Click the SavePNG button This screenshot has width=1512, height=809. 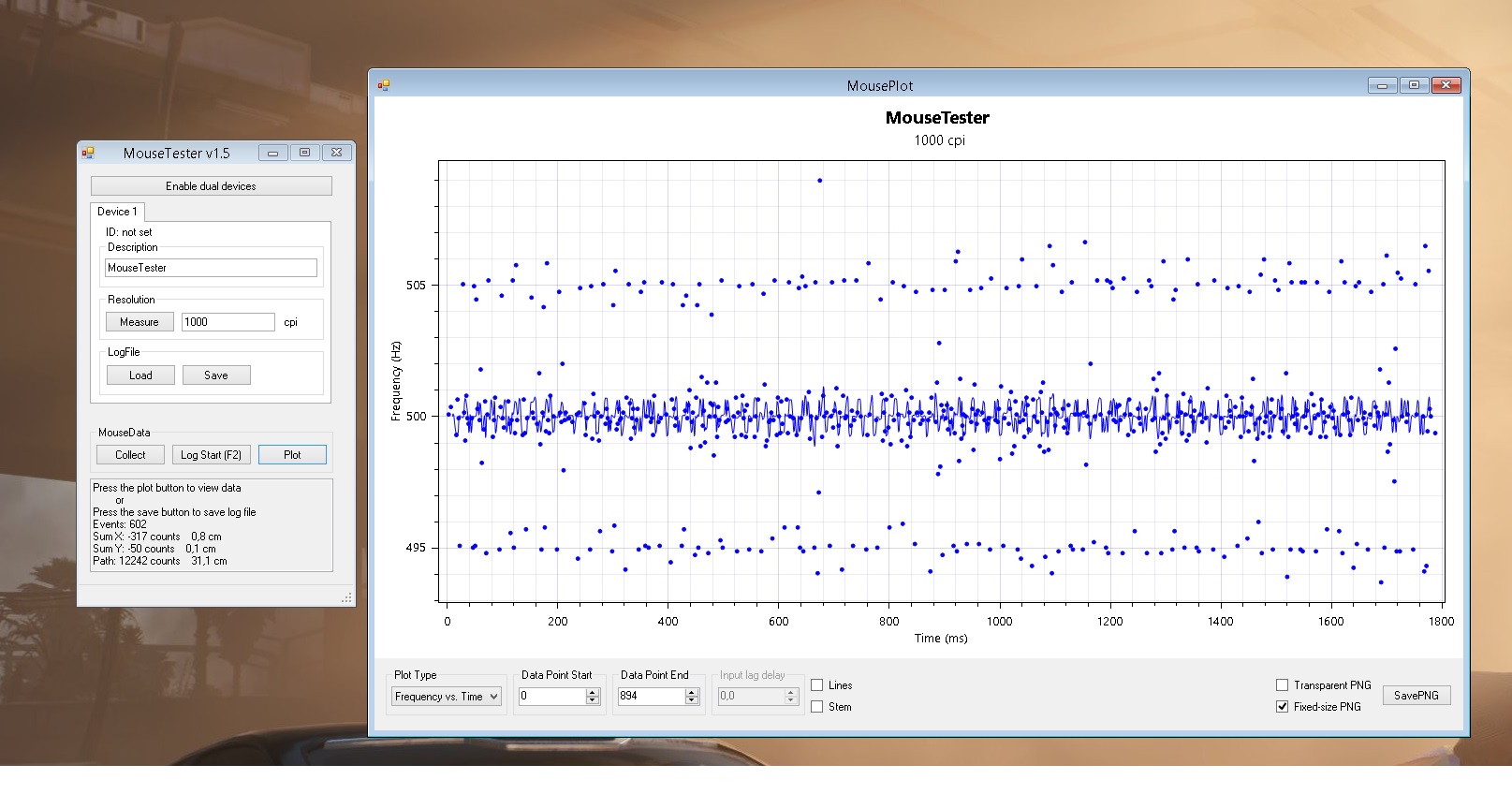tap(1417, 696)
